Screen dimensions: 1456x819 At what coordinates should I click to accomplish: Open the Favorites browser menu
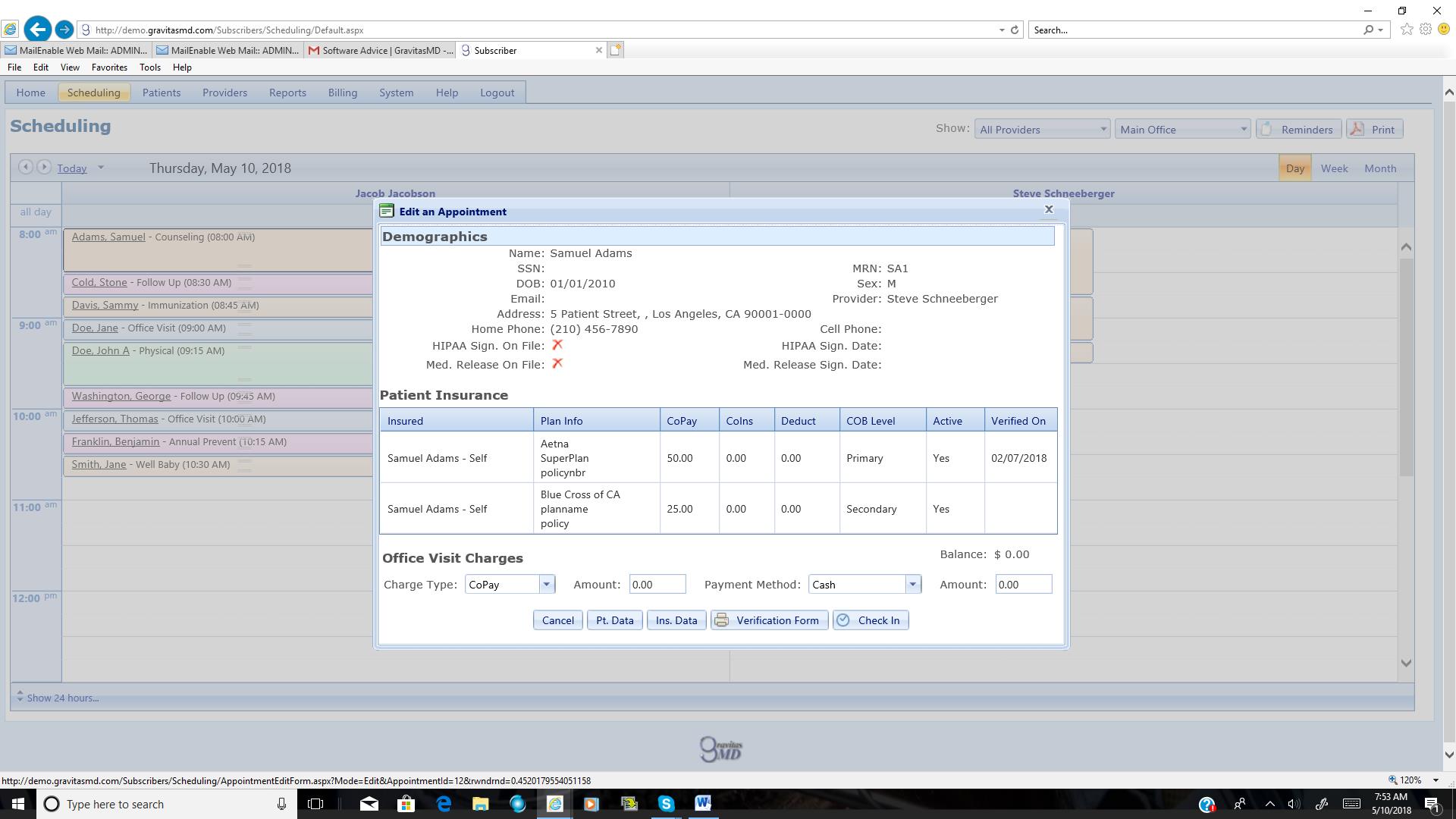109,67
